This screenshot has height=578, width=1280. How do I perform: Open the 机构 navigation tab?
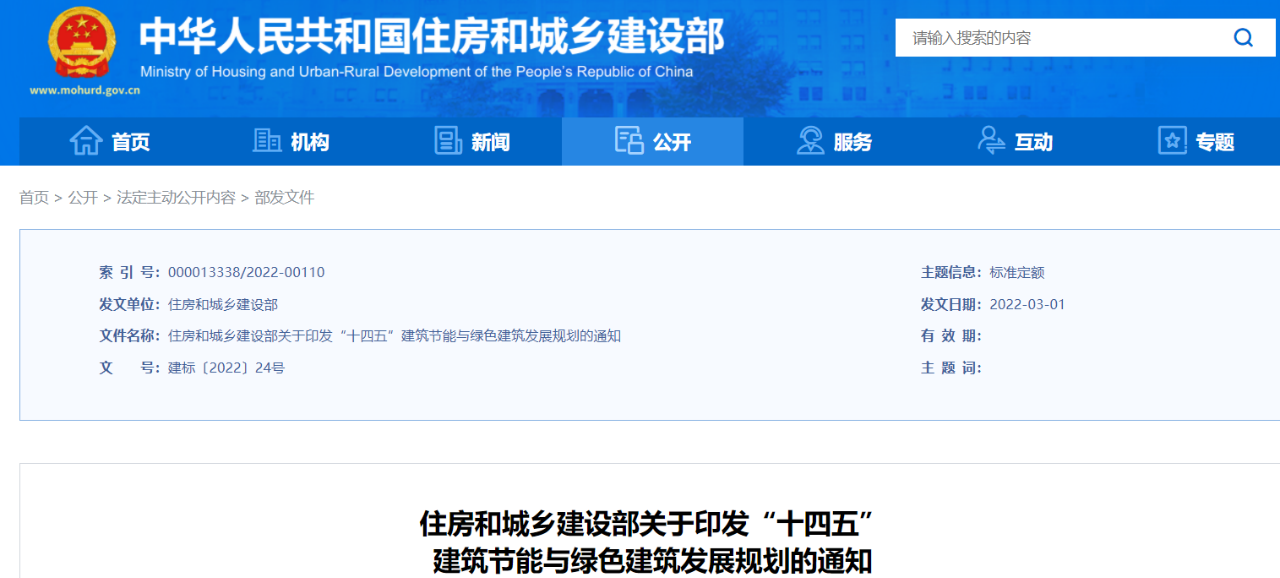click(291, 141)
